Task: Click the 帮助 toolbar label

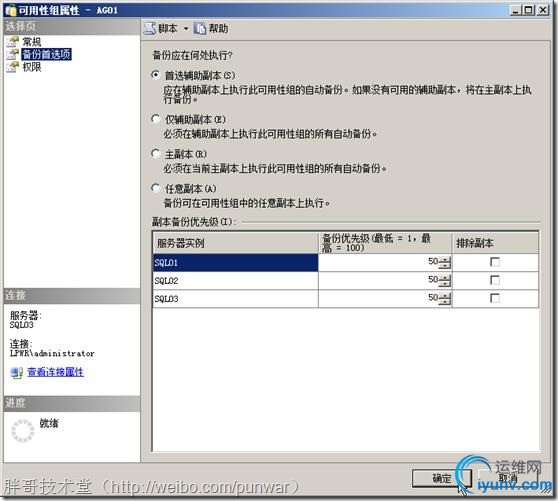Action: [x=218, y=28]
